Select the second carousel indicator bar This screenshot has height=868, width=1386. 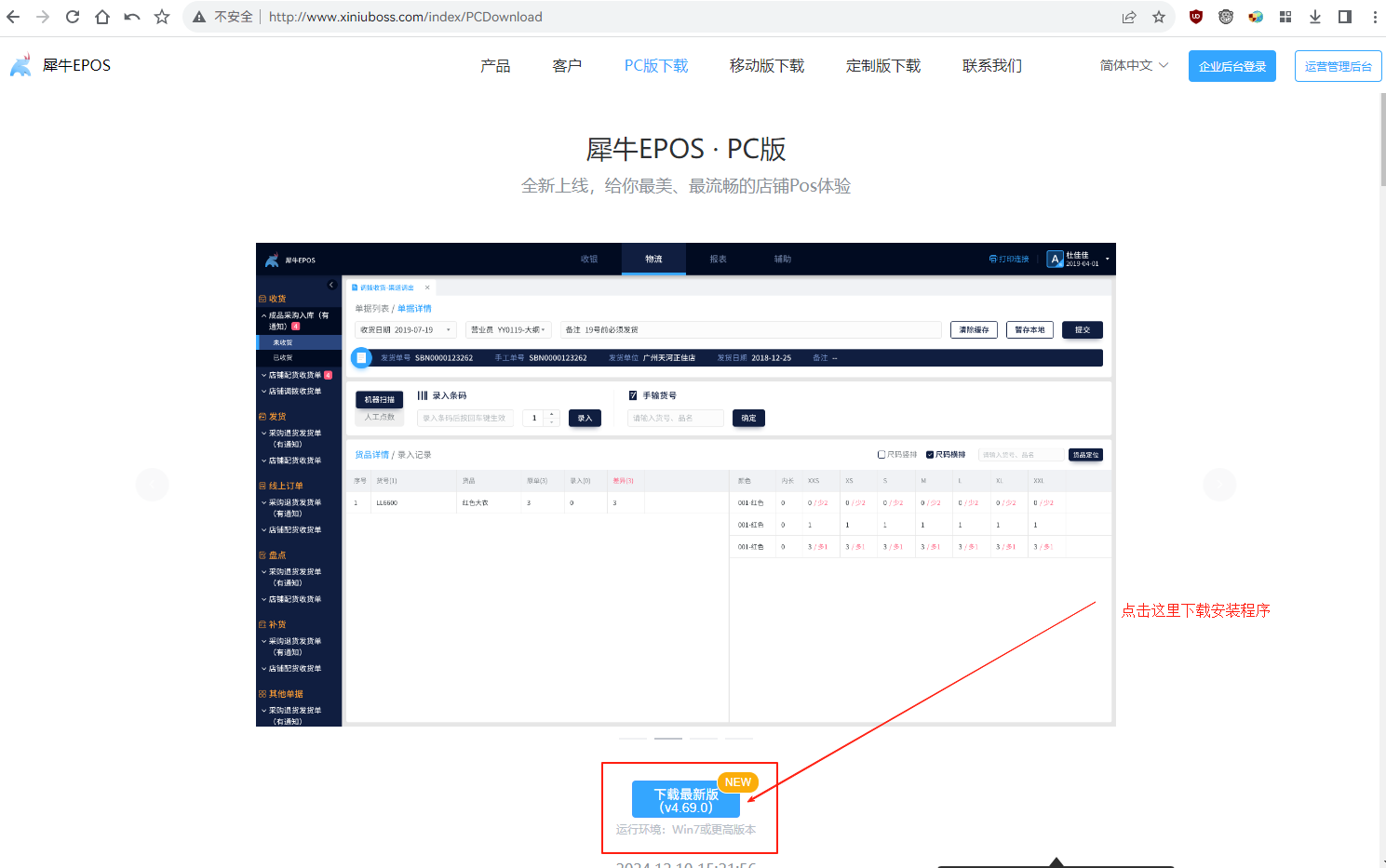point(668,739)
